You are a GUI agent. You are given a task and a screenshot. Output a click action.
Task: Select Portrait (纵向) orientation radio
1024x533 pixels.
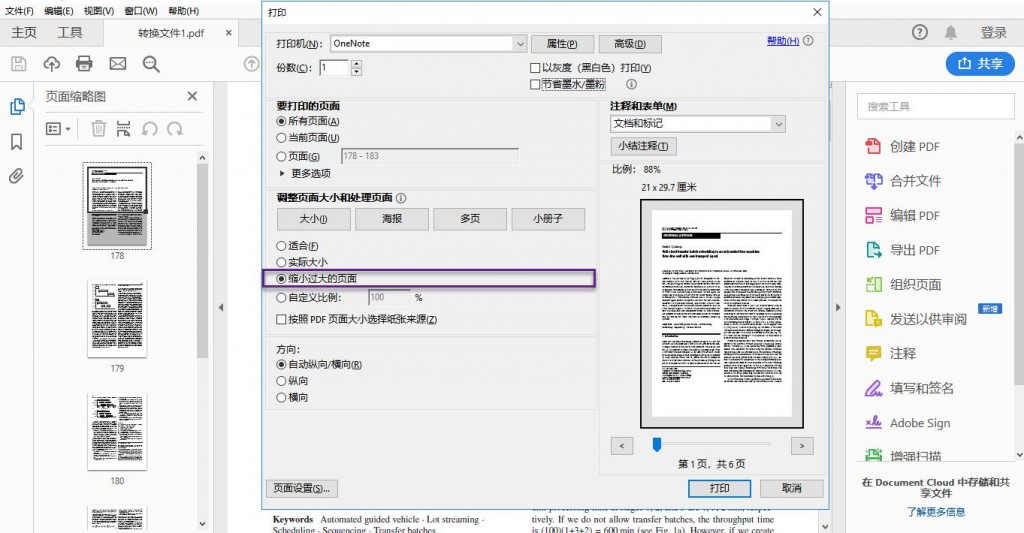point(281,381)
